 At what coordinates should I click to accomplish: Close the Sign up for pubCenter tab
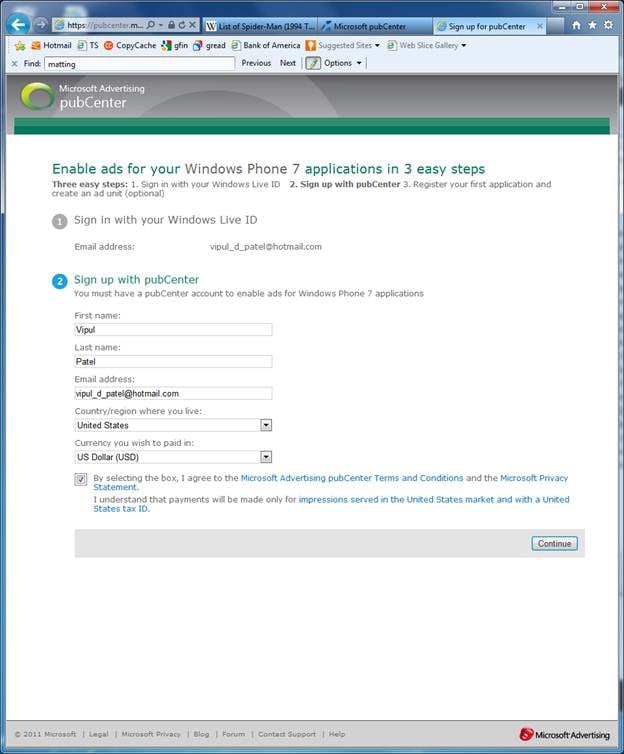(539, 26)
